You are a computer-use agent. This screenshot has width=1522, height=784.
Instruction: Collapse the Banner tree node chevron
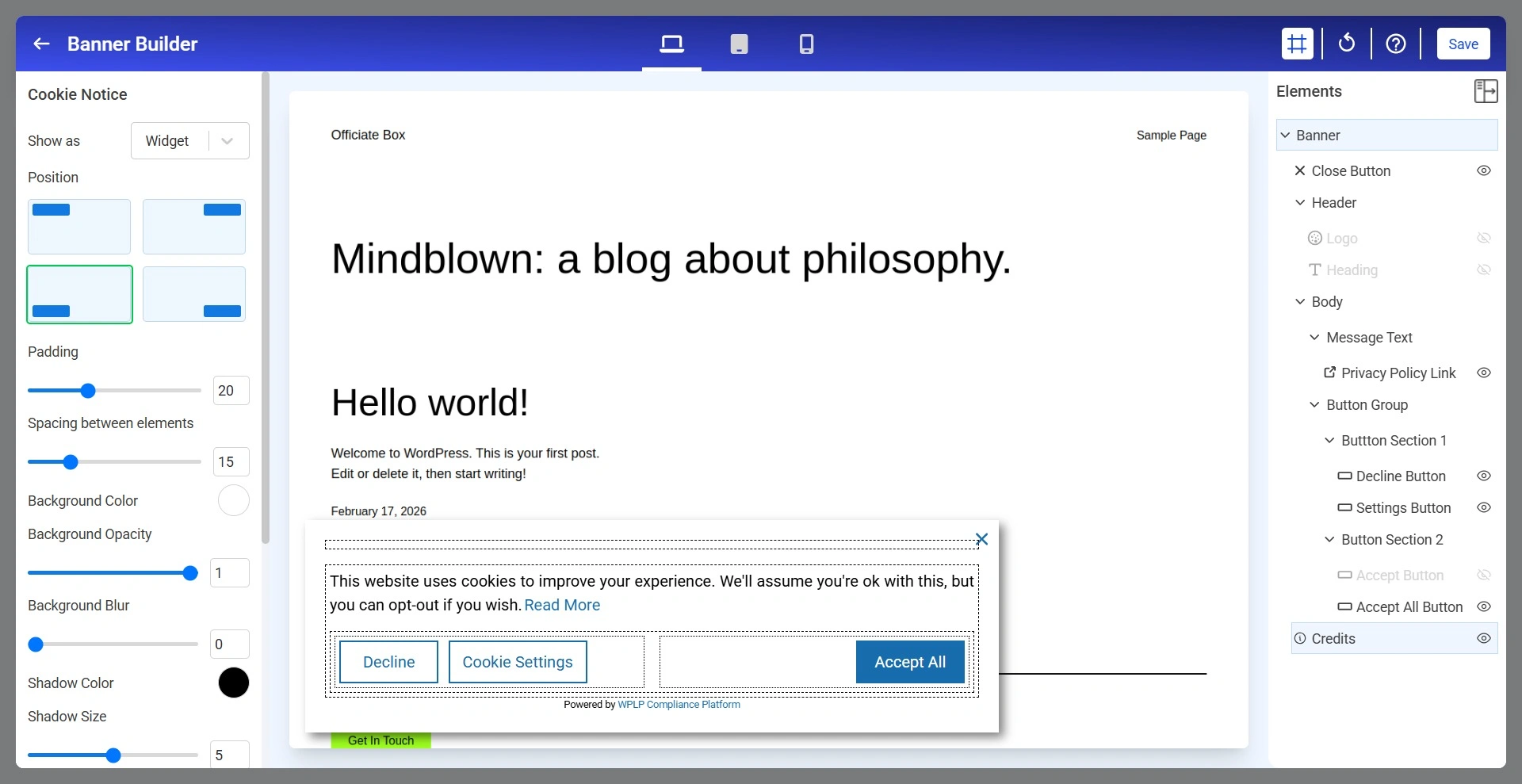click(1285, 135)
